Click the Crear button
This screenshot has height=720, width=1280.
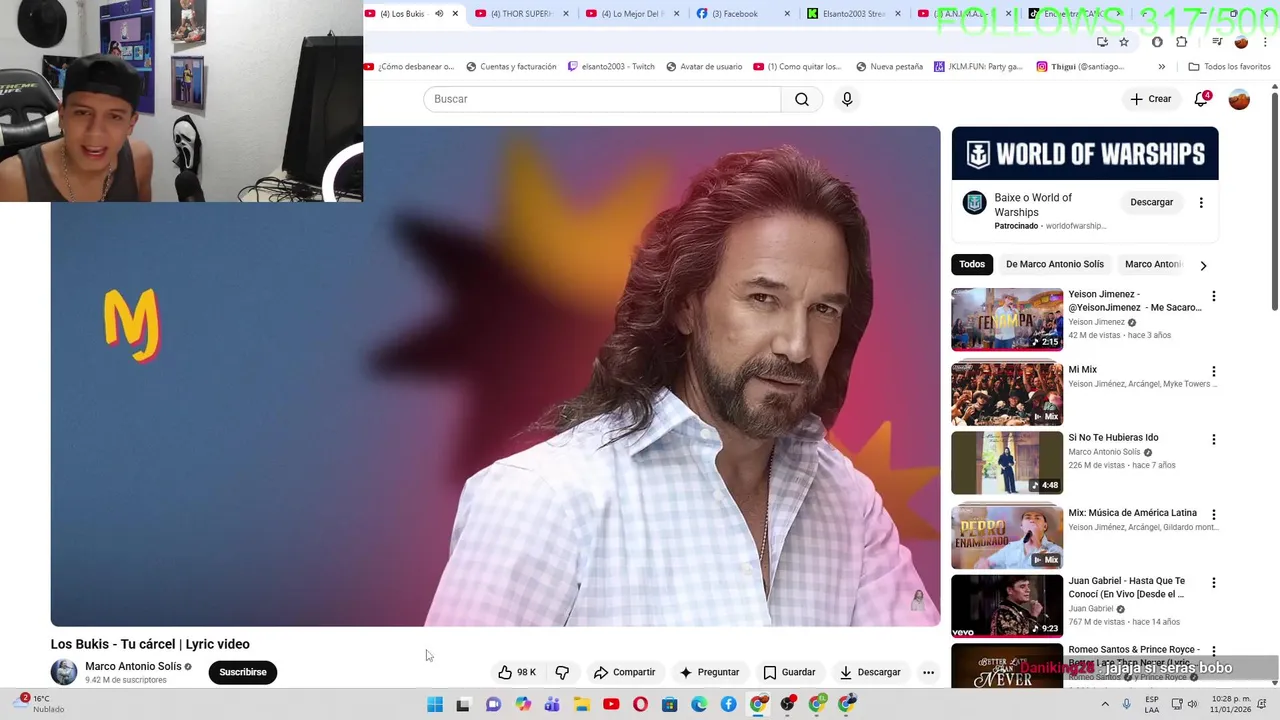click(1151, 99)
